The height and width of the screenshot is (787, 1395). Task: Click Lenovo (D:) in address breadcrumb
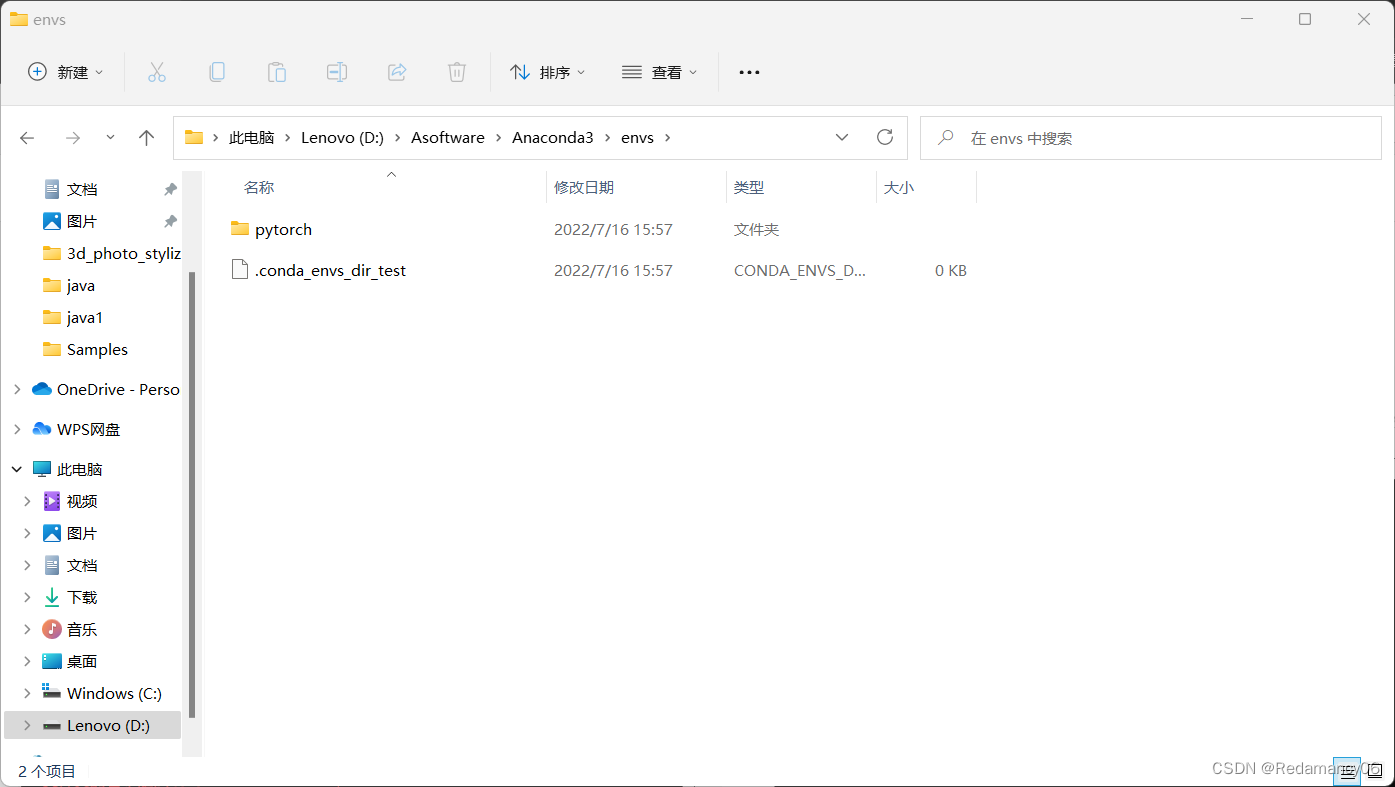pos(342,138)
